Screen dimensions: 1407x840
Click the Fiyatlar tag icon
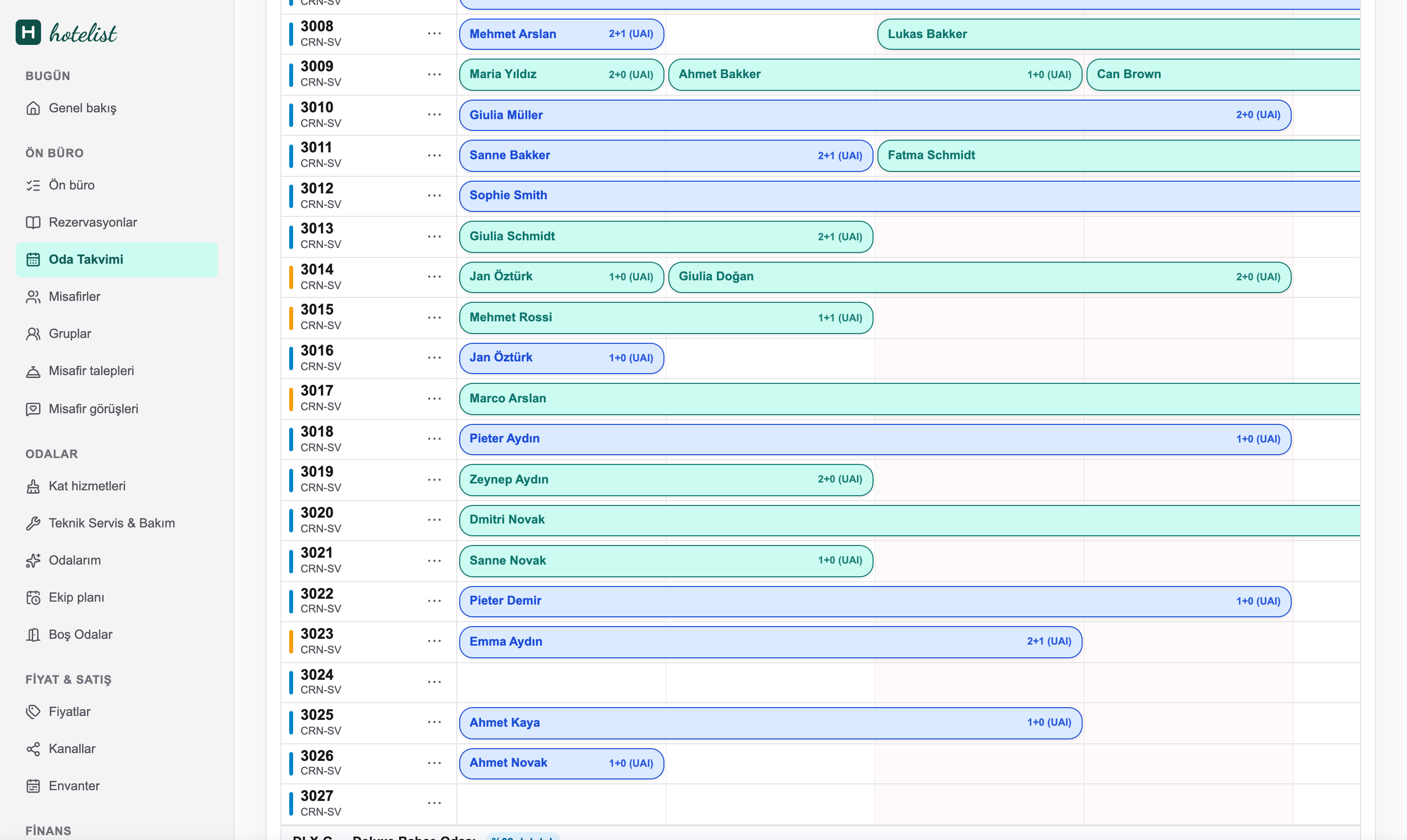[33, 712]
